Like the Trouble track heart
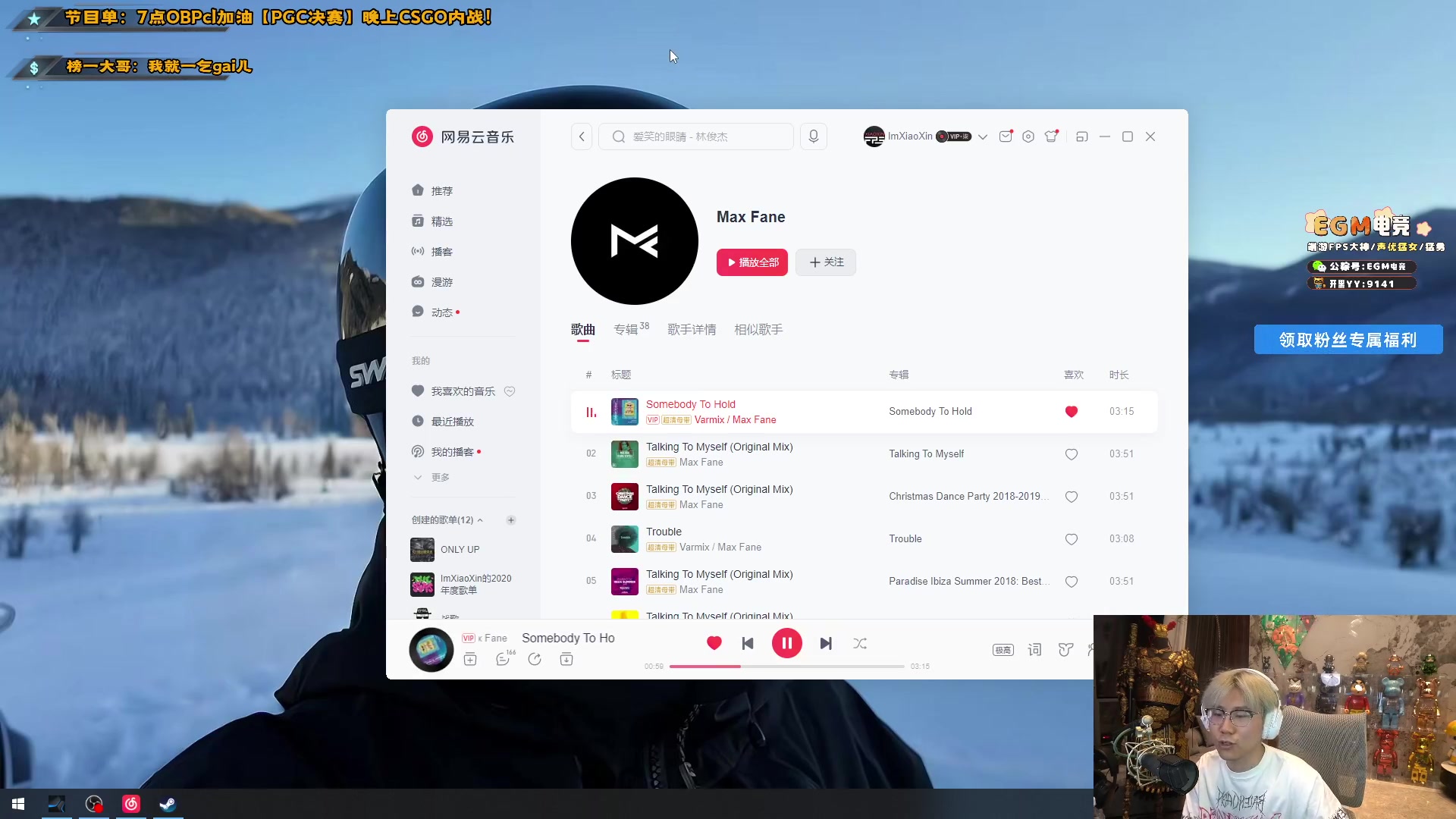This screenshot has height=819, width=1456. click(1071, 539)
